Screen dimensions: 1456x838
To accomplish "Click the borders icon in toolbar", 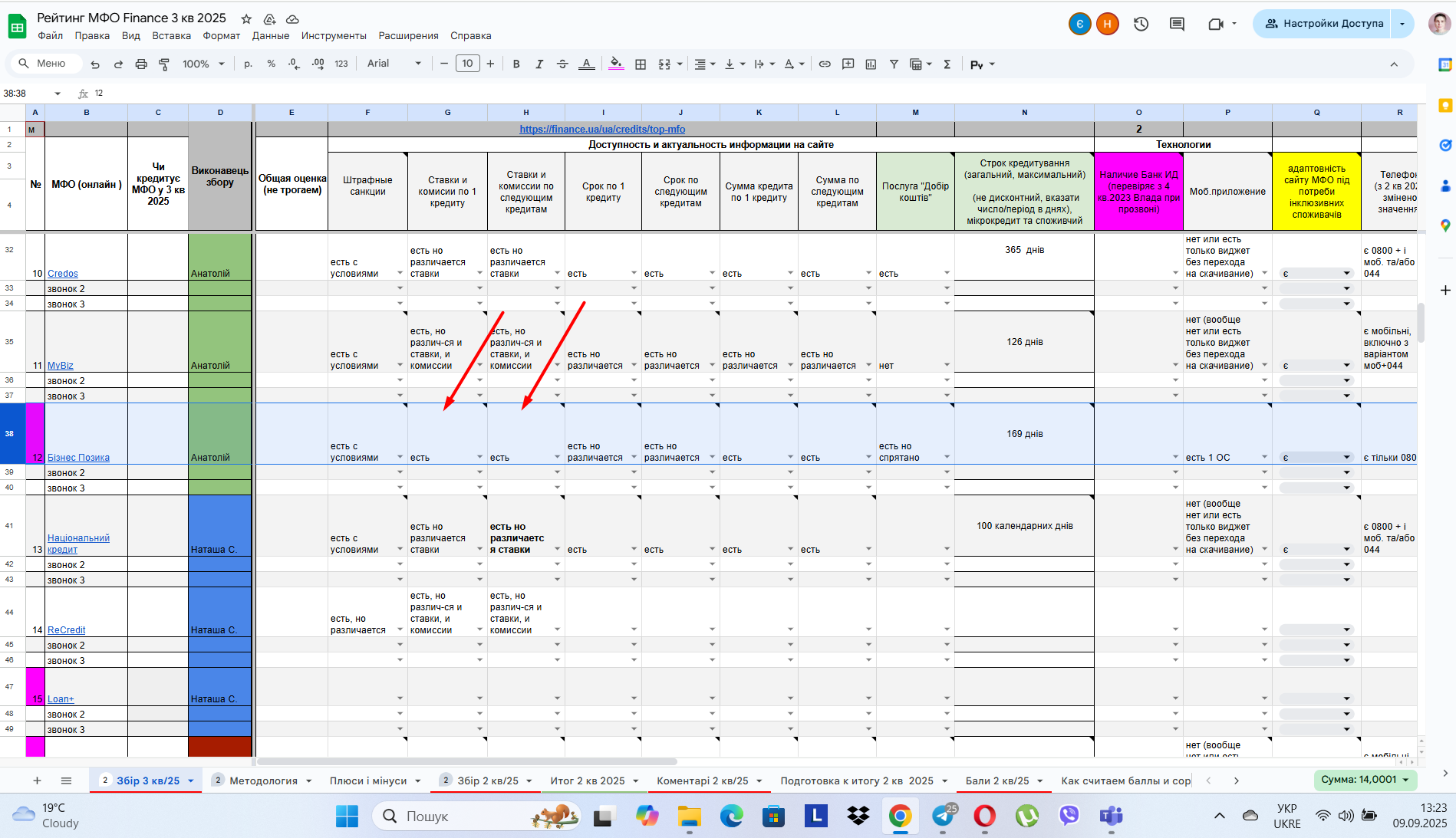I will click(641, 64).
